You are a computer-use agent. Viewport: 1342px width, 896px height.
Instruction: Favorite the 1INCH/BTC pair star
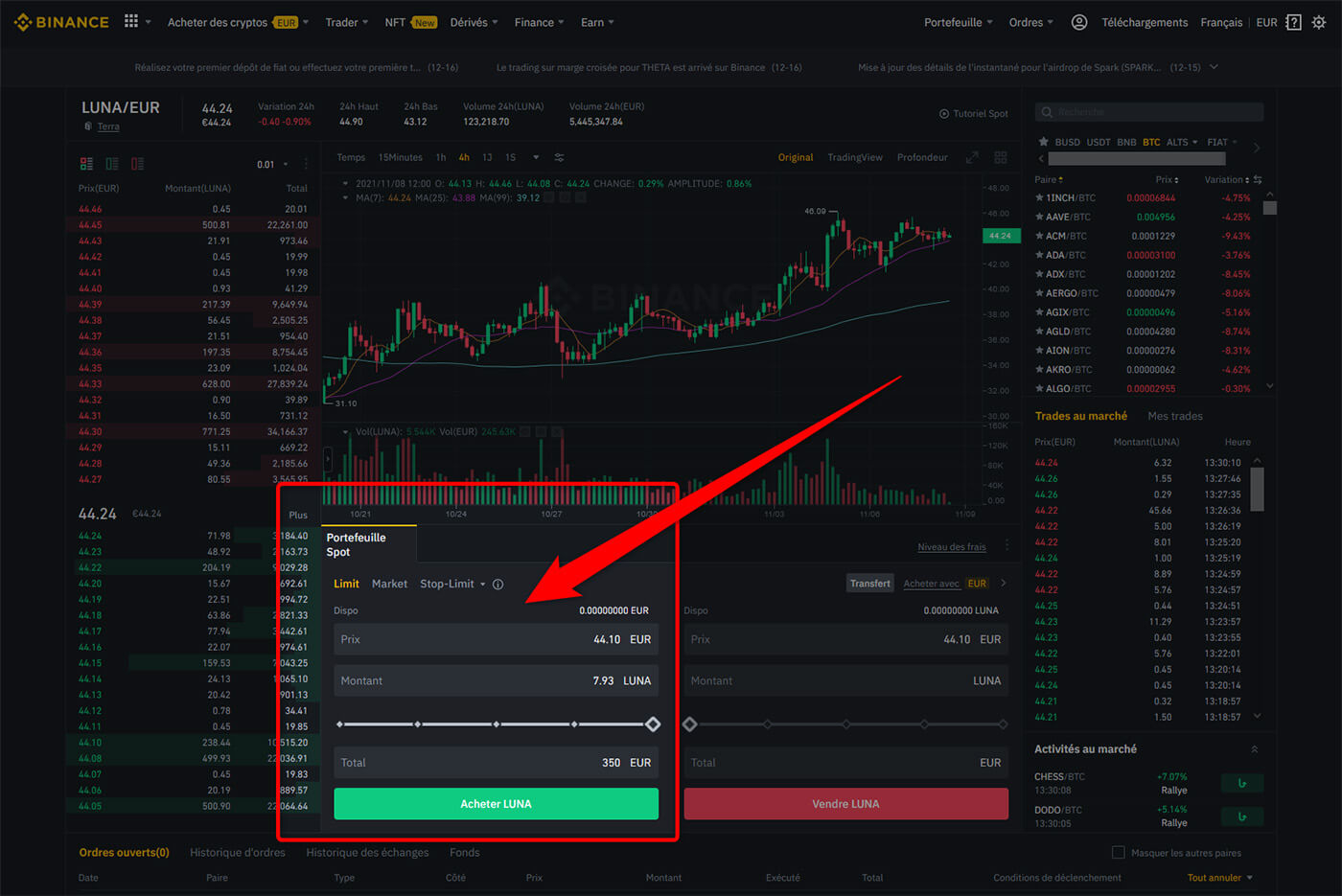1039,197
